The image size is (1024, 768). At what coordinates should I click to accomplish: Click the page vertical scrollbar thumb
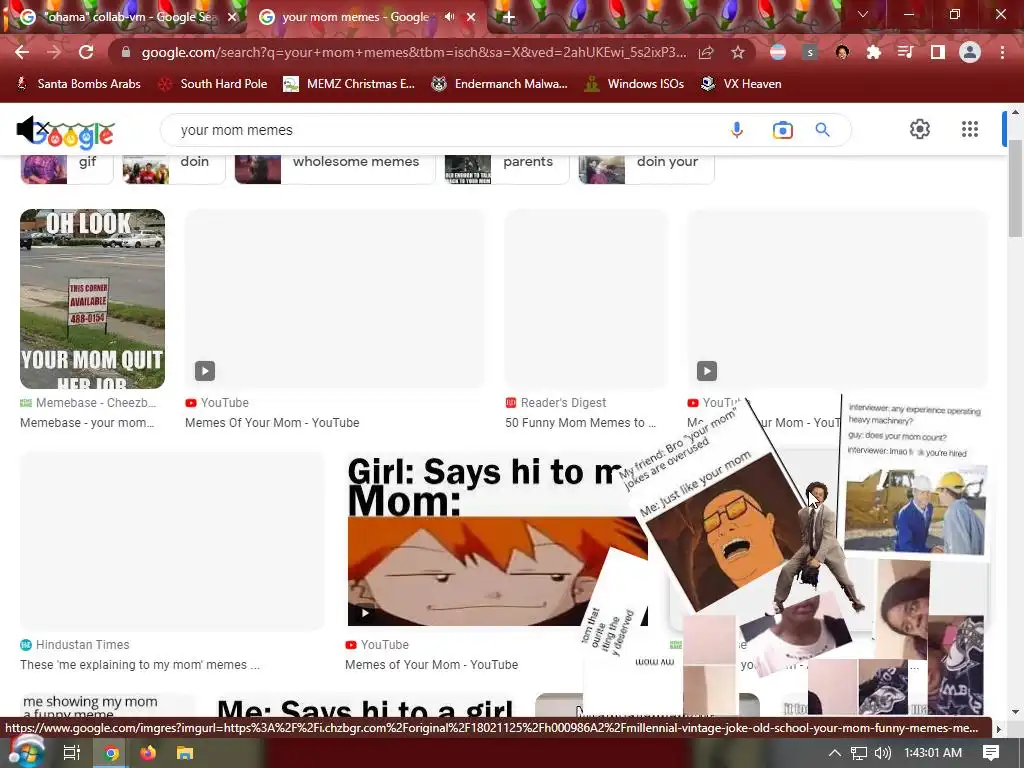point(1016,188)
